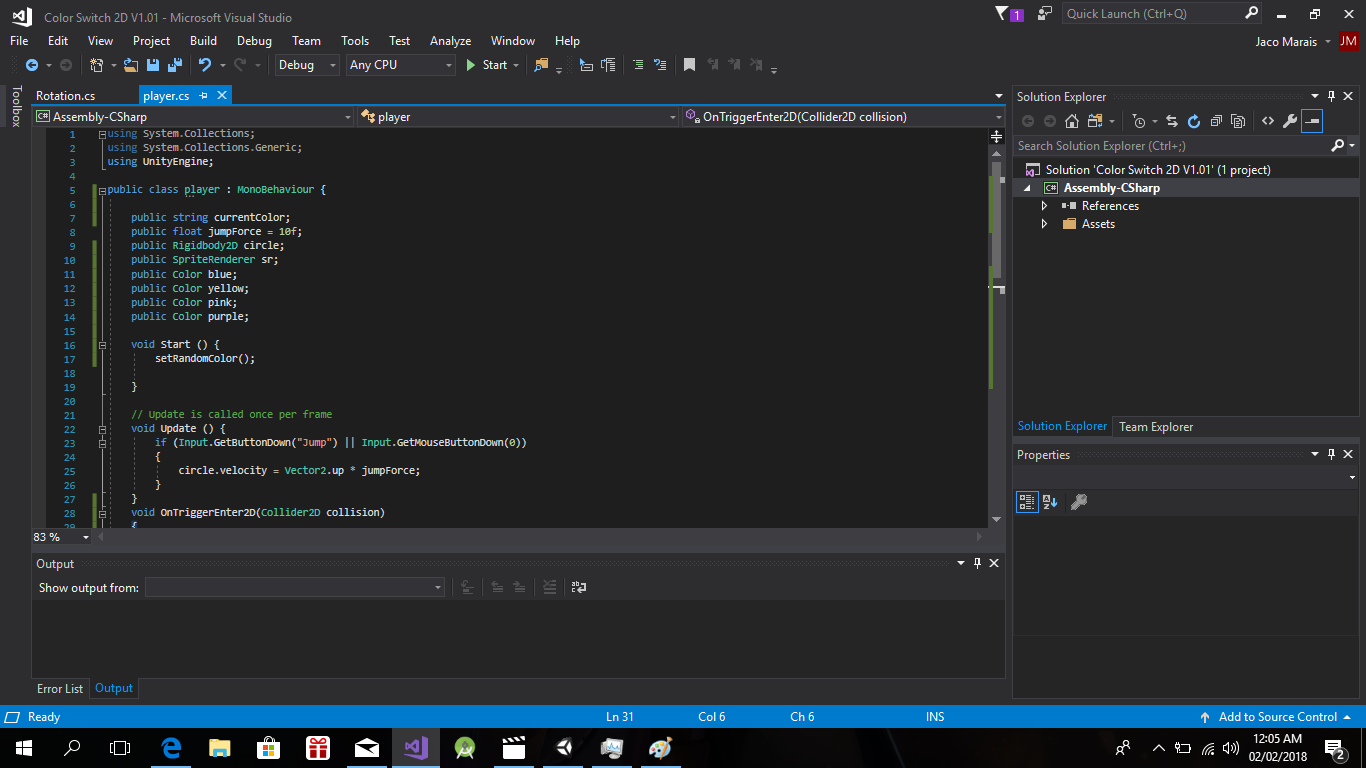
Task: Open Unity from the Windows taskbar
Action: pyautogui.click(x=564, y=748)
